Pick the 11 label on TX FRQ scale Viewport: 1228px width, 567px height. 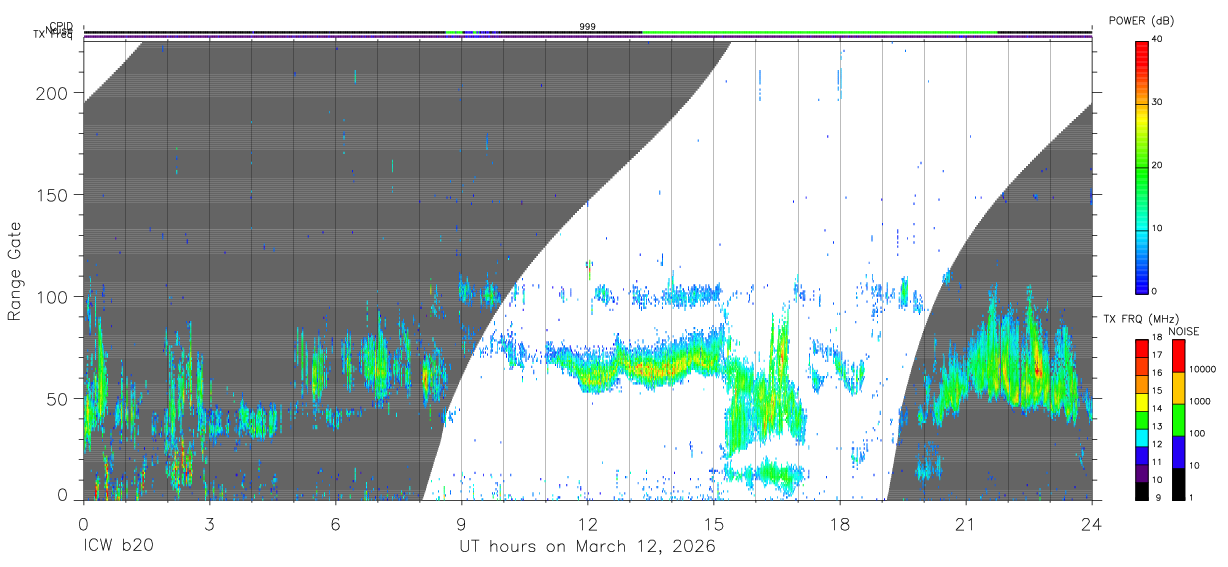(x=1156, y=462)
